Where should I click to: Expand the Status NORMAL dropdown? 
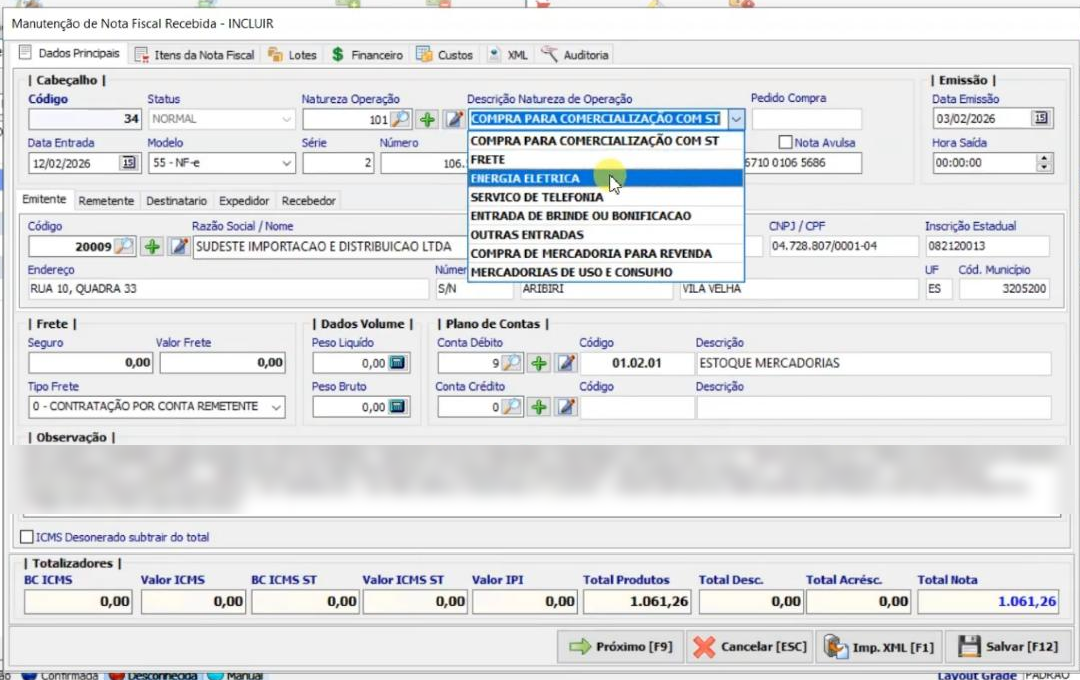click(287, 119)
